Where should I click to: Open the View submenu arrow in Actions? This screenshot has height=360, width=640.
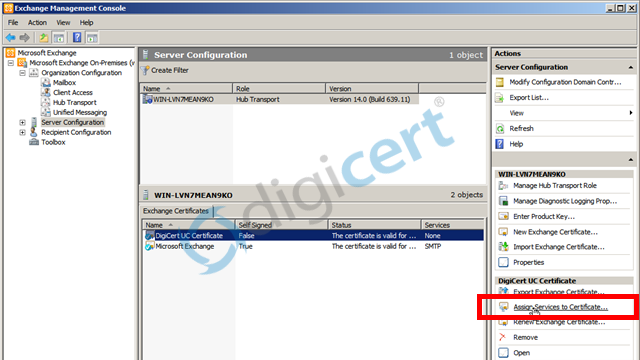[x=631, y=113]
